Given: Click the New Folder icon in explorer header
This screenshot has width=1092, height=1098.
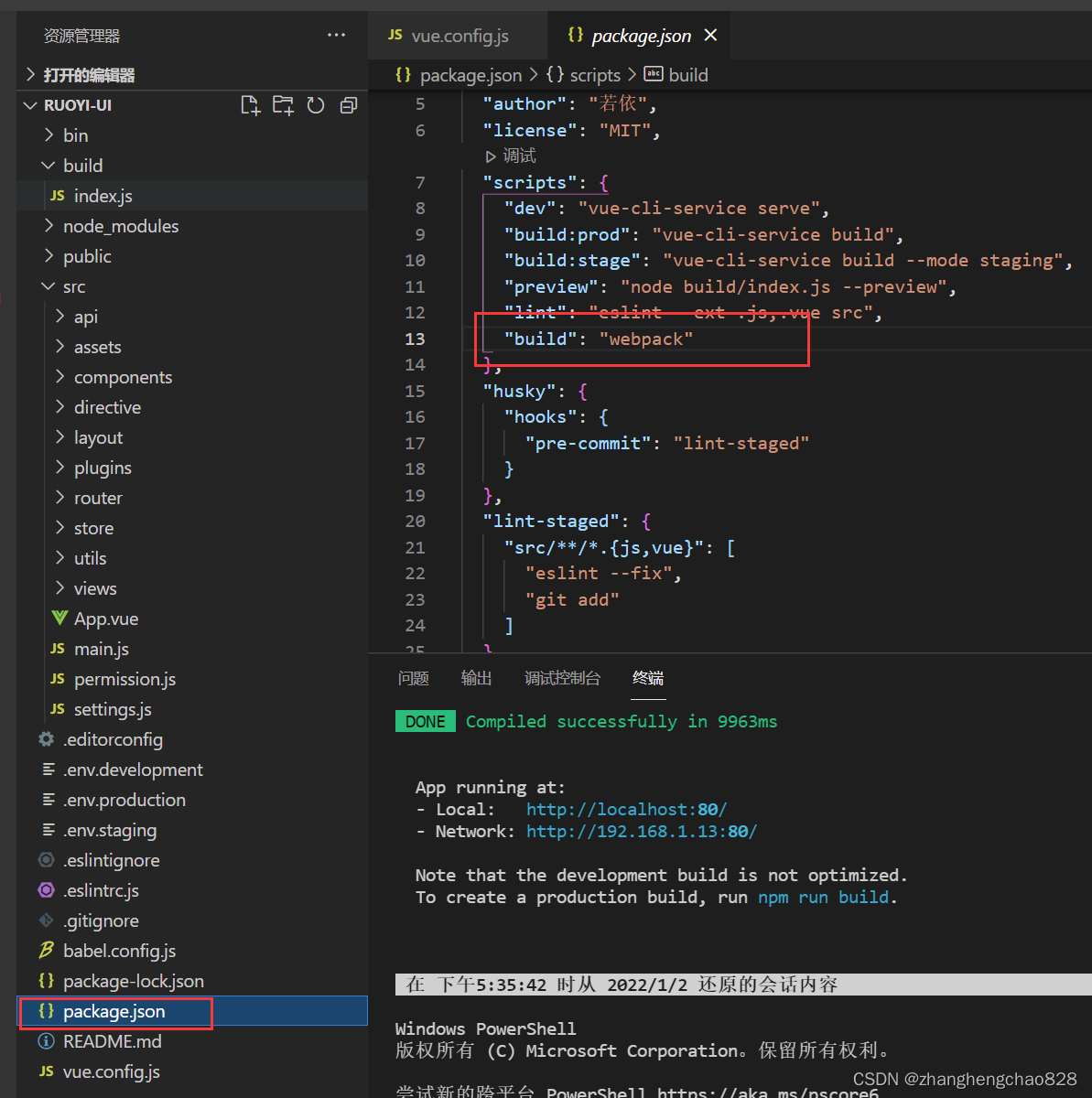Looking at the screenshot, I should point(283,105).
